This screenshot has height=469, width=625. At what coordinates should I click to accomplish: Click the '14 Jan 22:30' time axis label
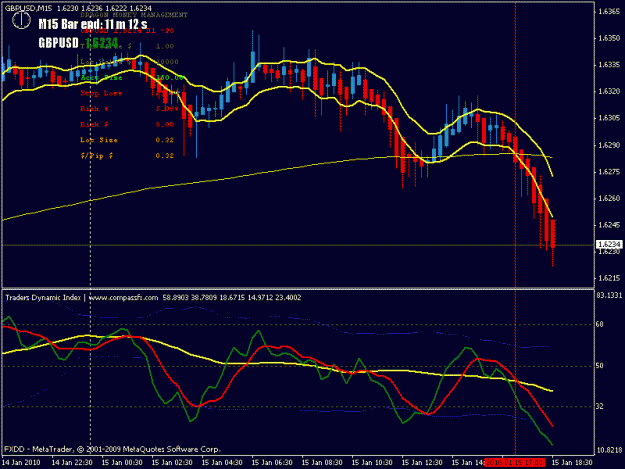72,463
